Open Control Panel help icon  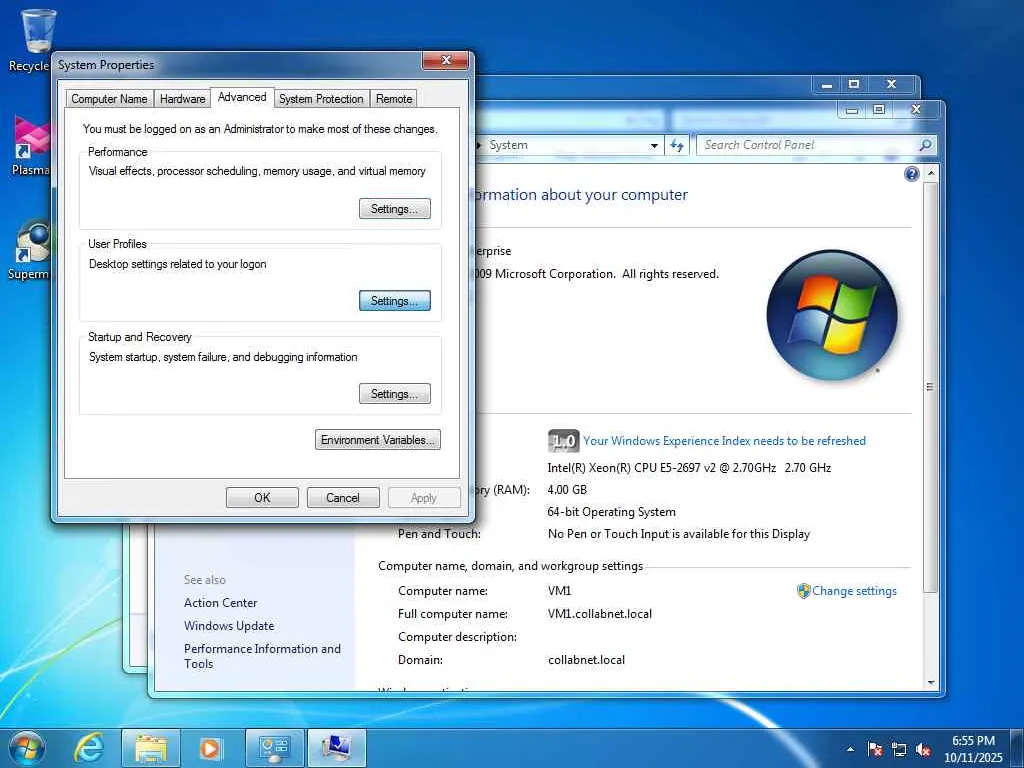912,174
